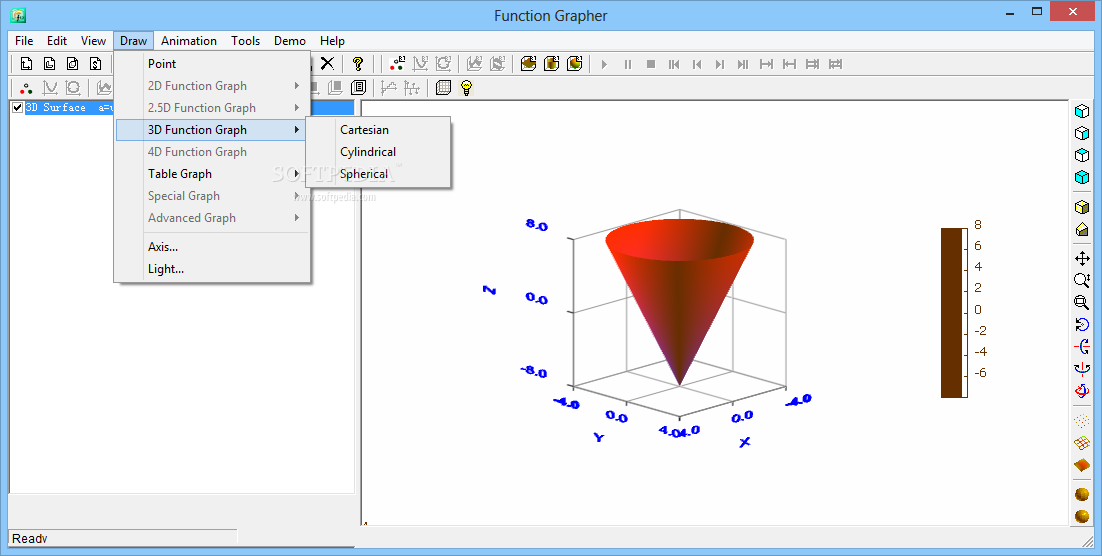This screenshot has height=556, width=1102.
Task: Click the document icon marked with D
Action: tap(72, 64)
